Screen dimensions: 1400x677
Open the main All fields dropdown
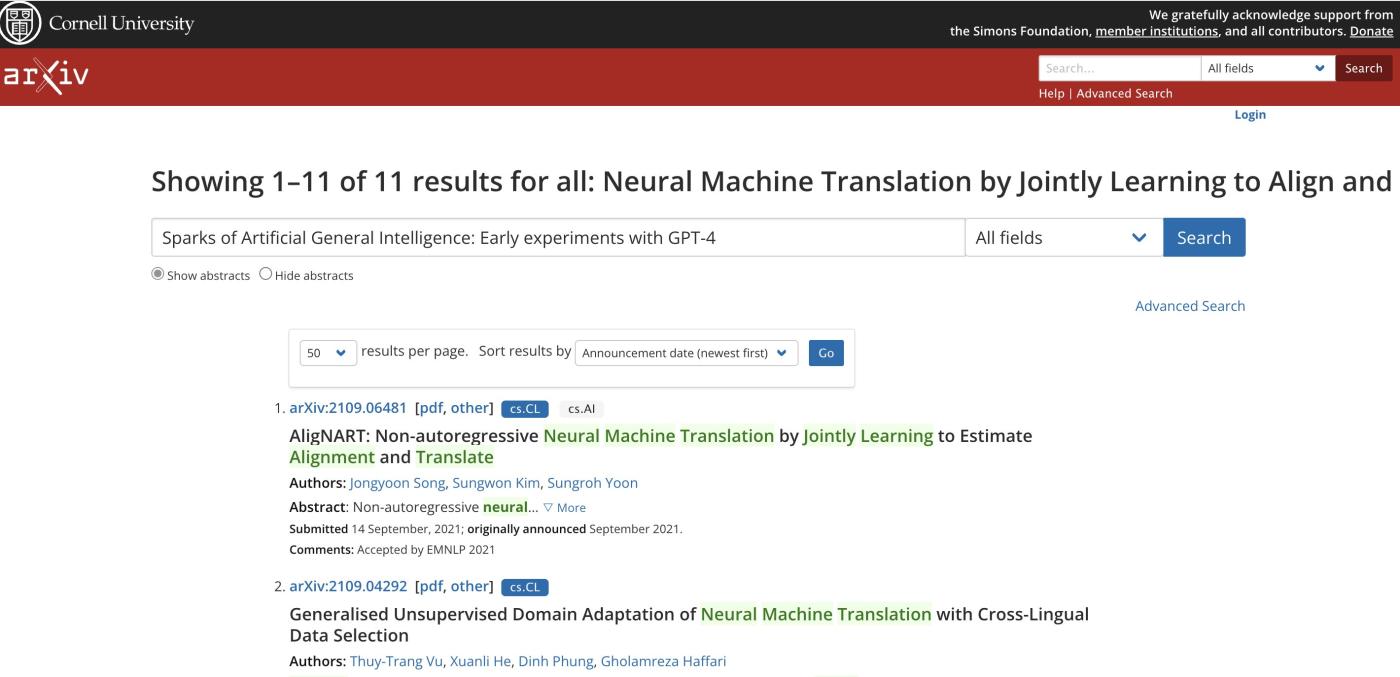[1063, 238]
